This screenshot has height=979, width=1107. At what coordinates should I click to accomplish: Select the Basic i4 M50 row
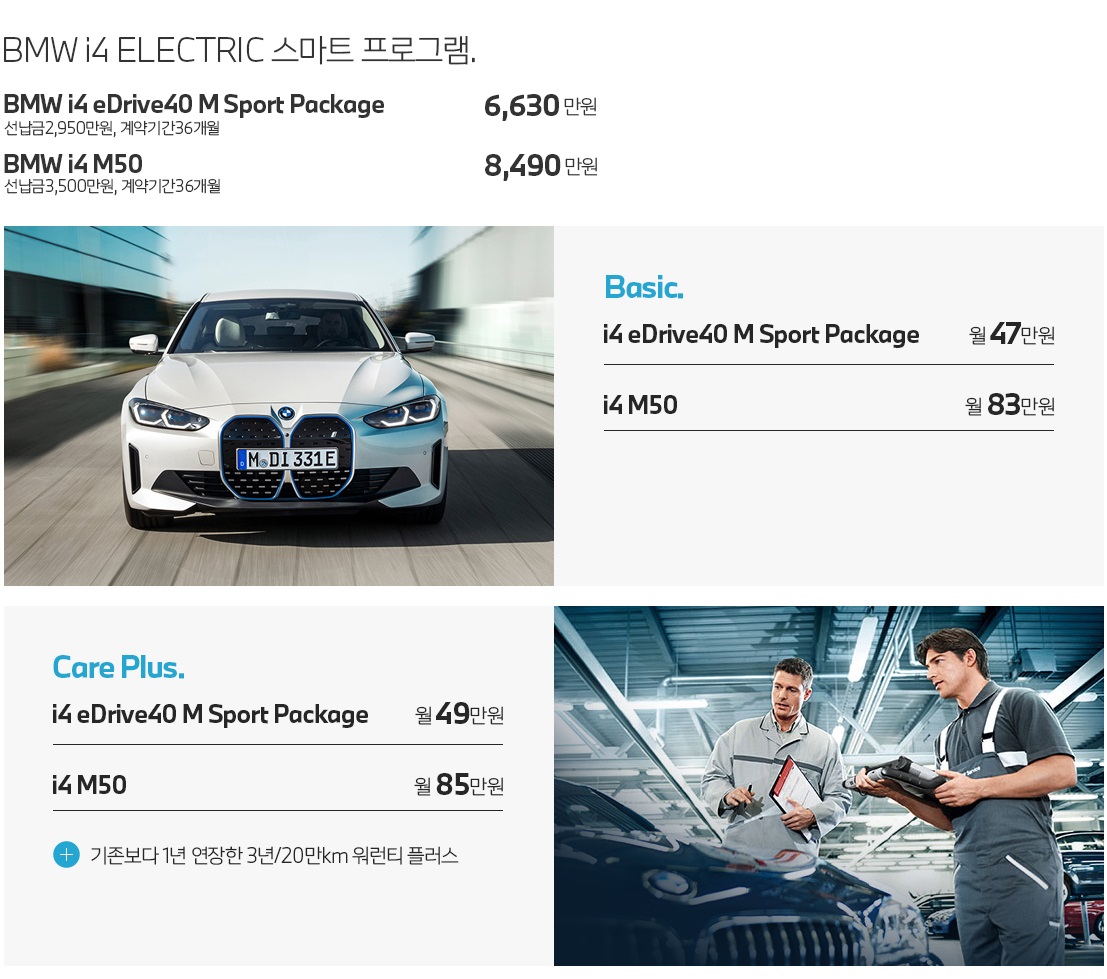829,405
